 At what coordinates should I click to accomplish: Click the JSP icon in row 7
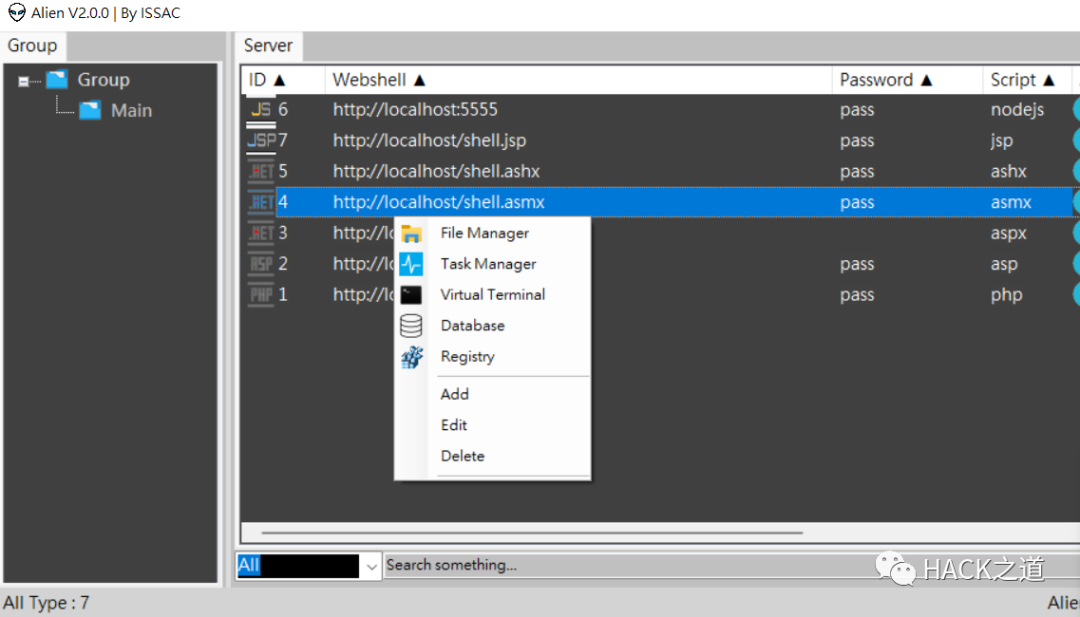[x=261, y=140]
